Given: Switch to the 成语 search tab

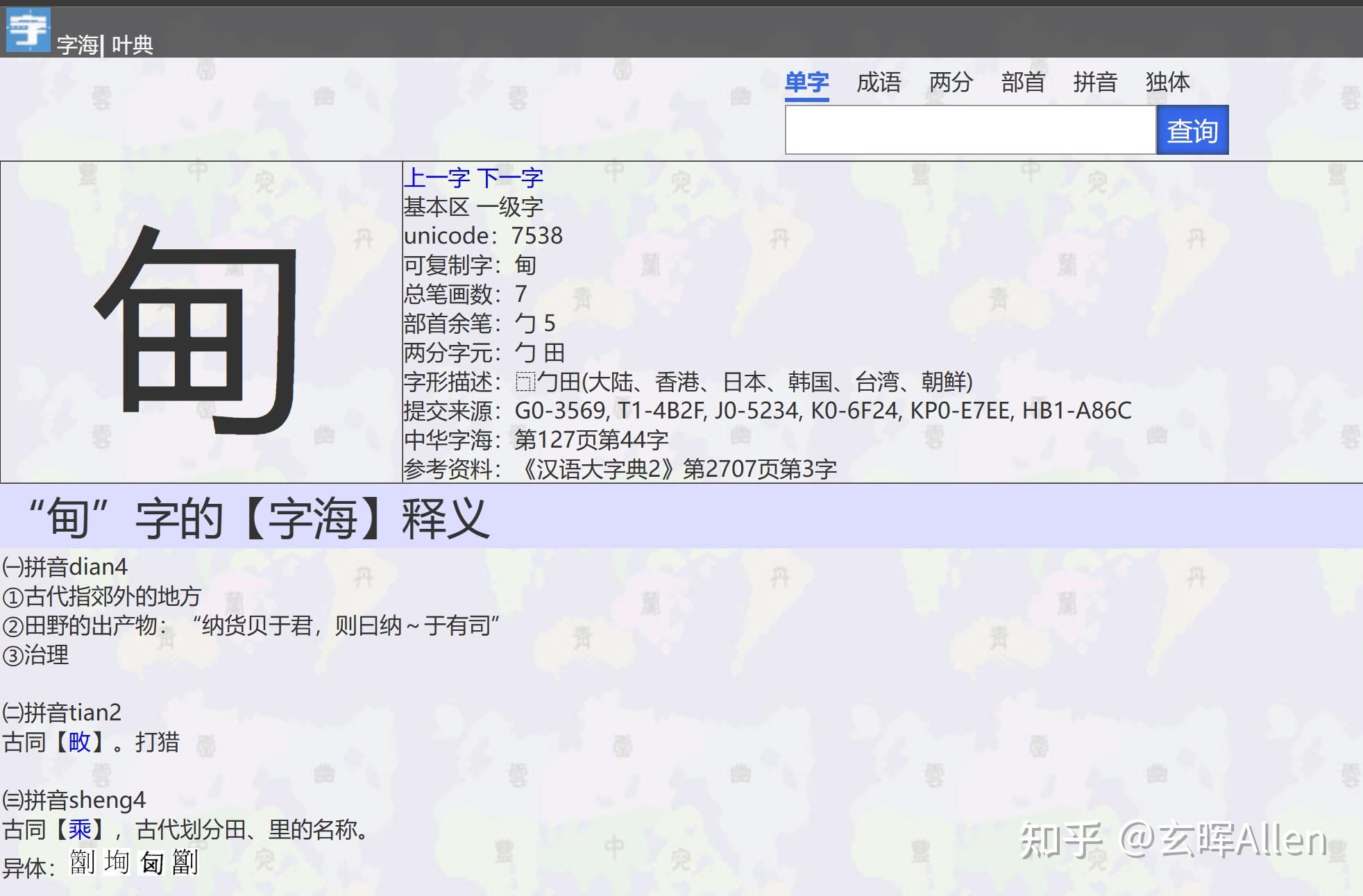Looking at the screenshot, I should 879,83.
